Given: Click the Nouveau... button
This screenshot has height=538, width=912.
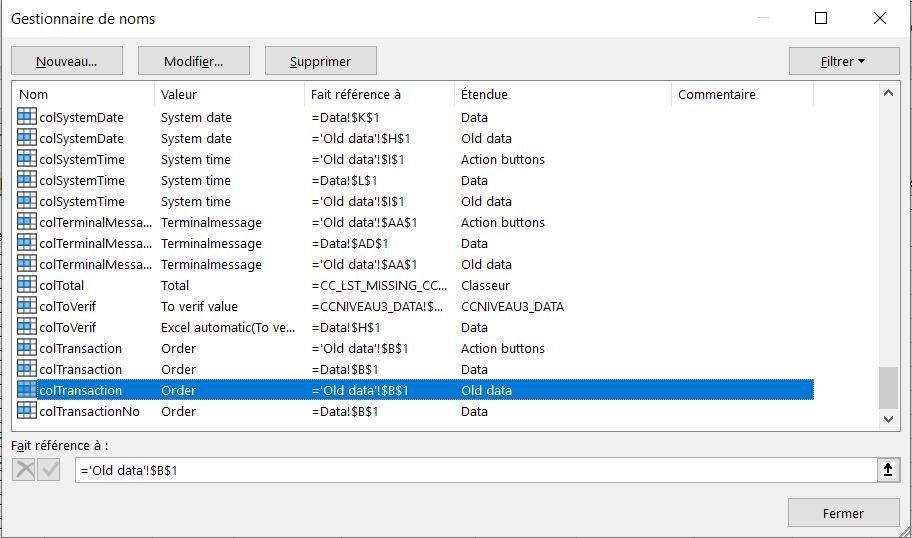Looking at the screenshot, I should click(67, 61).
